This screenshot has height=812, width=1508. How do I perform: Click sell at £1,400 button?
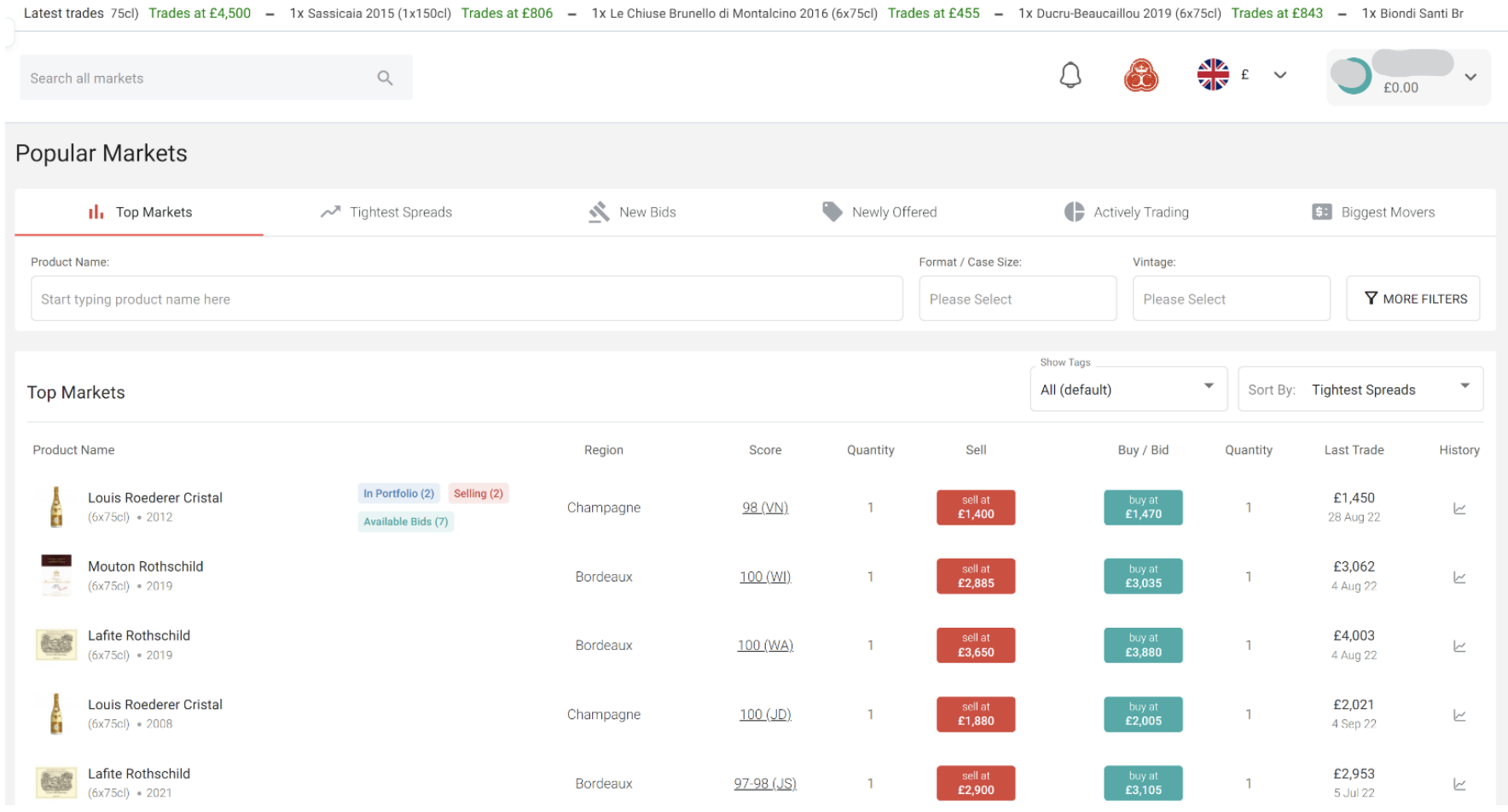tap(976, 507)
